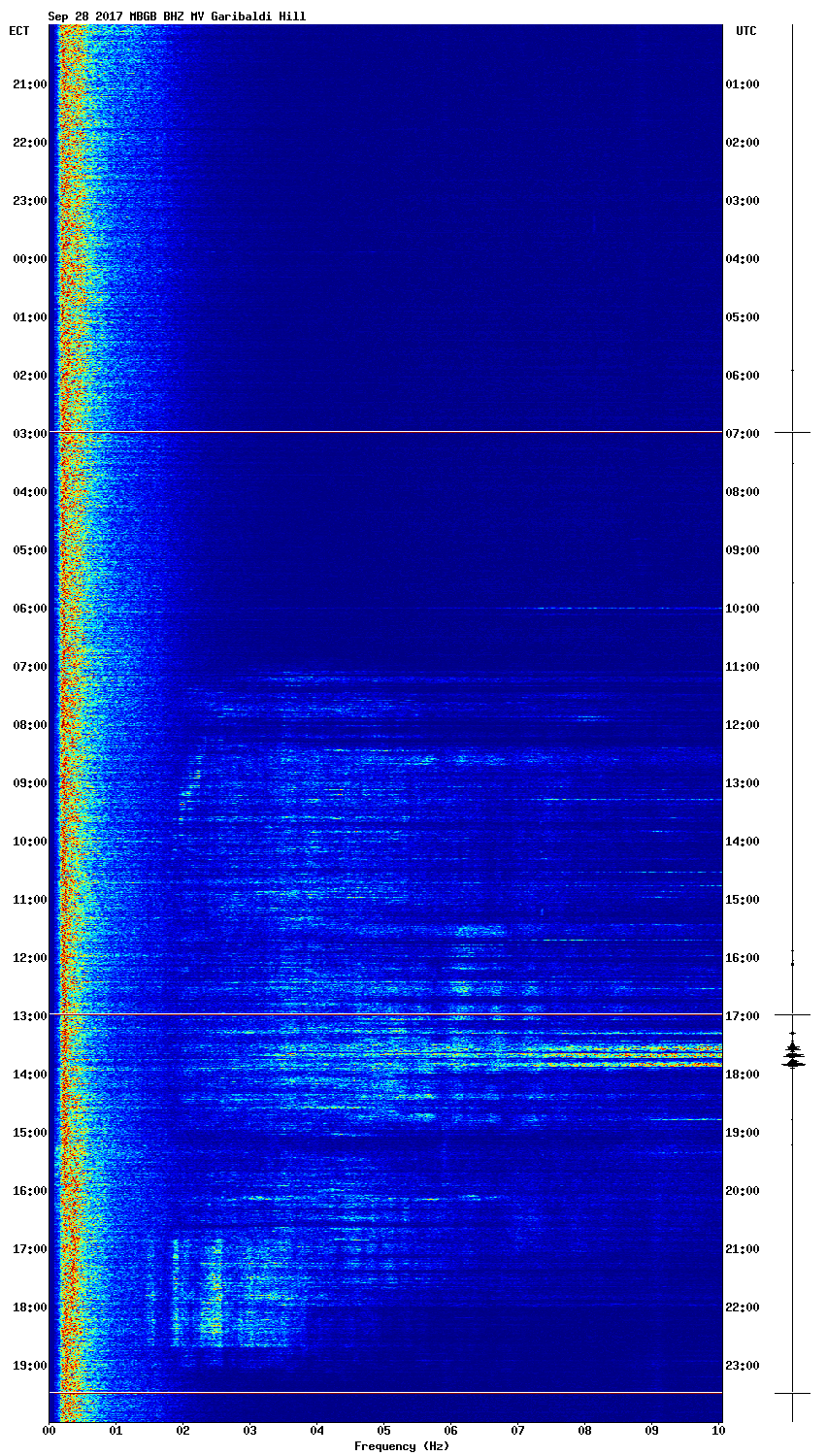Pick the 03:00 tick on the ECT axis
Viewport: 827px width, 1456px height.
[30, 434]
